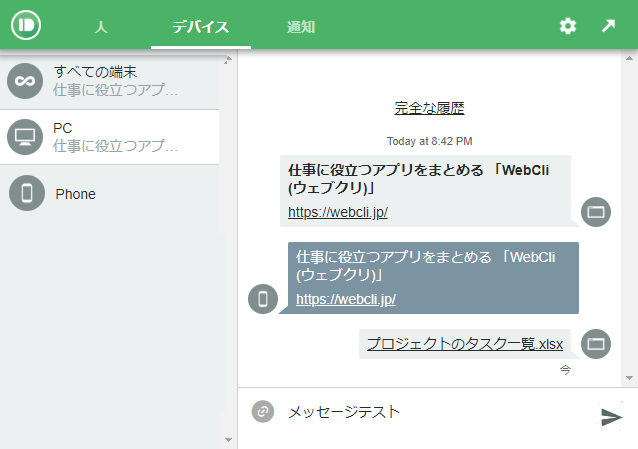Viewport: 638px width, 449px height.
Task: Open the 完全な履歴 link
Action: [429, 108]
